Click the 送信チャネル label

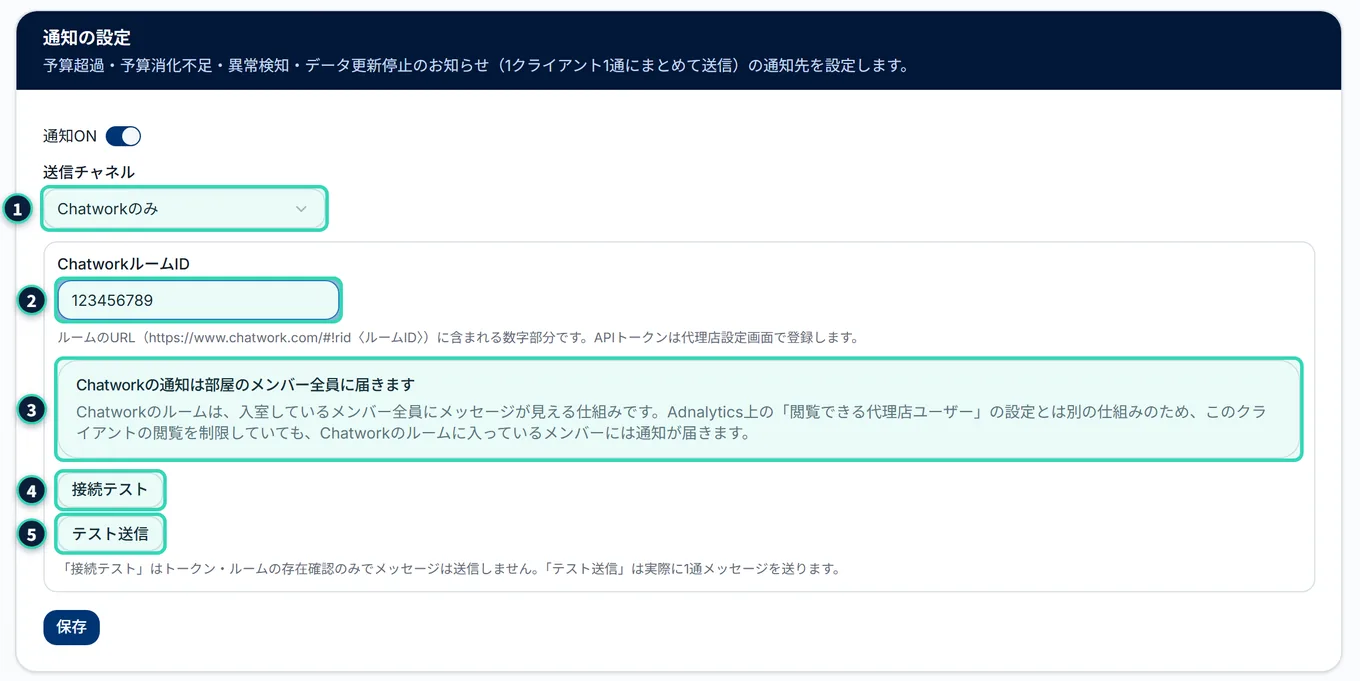point(89,172)
